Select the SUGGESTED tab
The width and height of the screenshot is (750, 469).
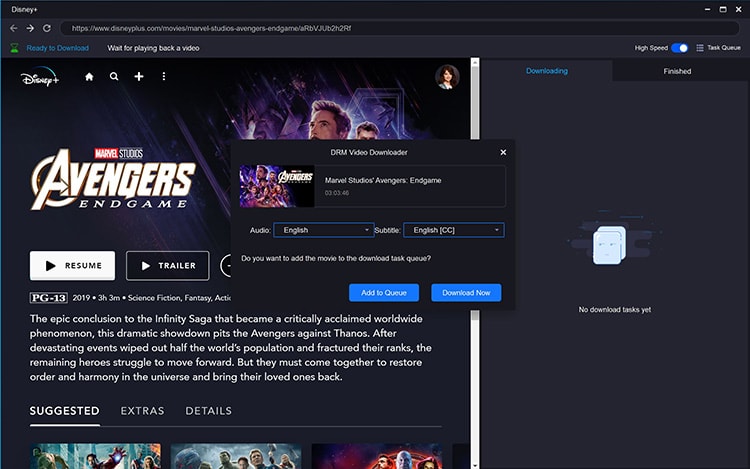65,411
